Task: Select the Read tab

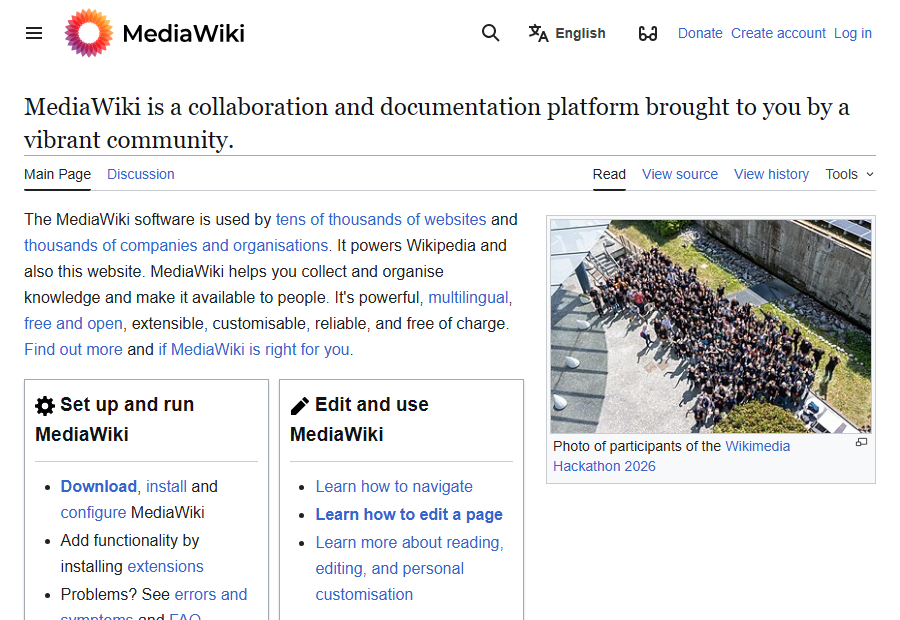Action: [609, 174]
